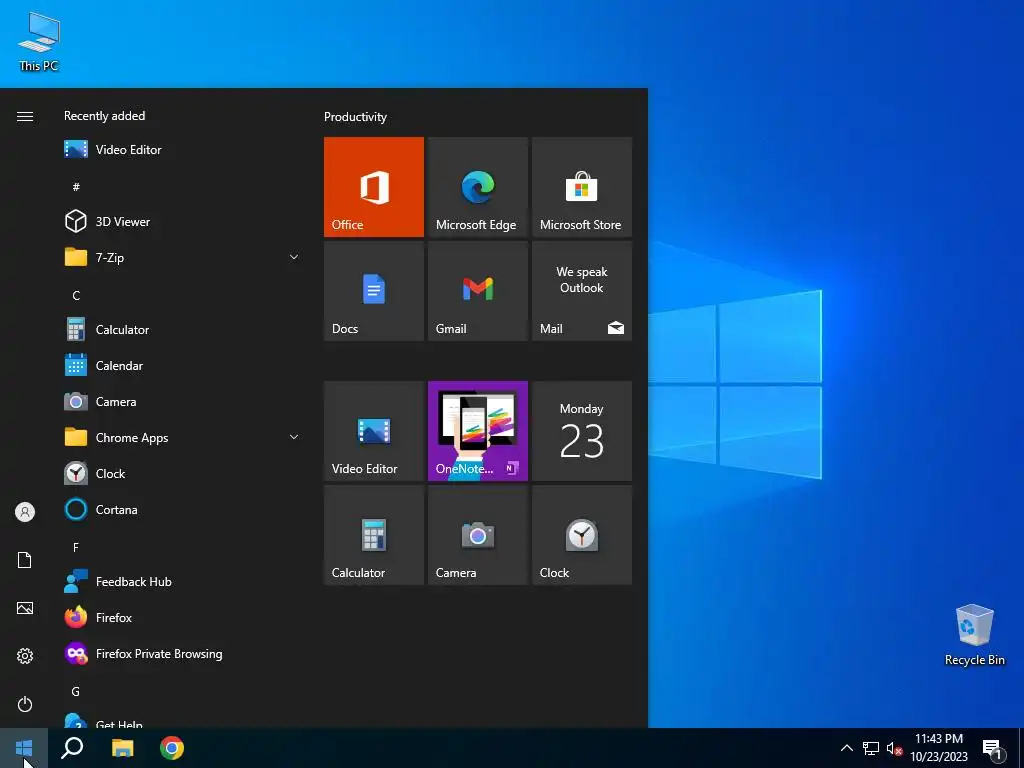1024x768 pixels.
Task: Click the F letter header in app list
Action: tap(76, 547)
